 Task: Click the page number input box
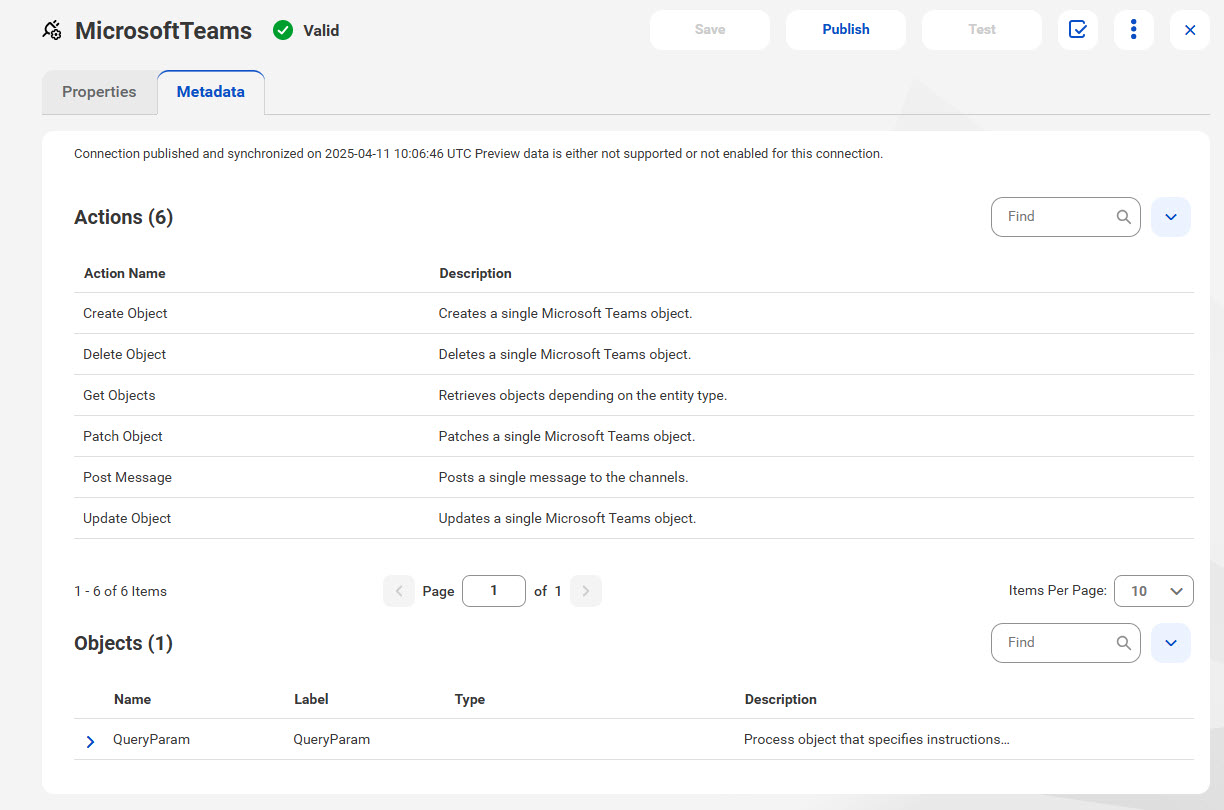[494, 591]
